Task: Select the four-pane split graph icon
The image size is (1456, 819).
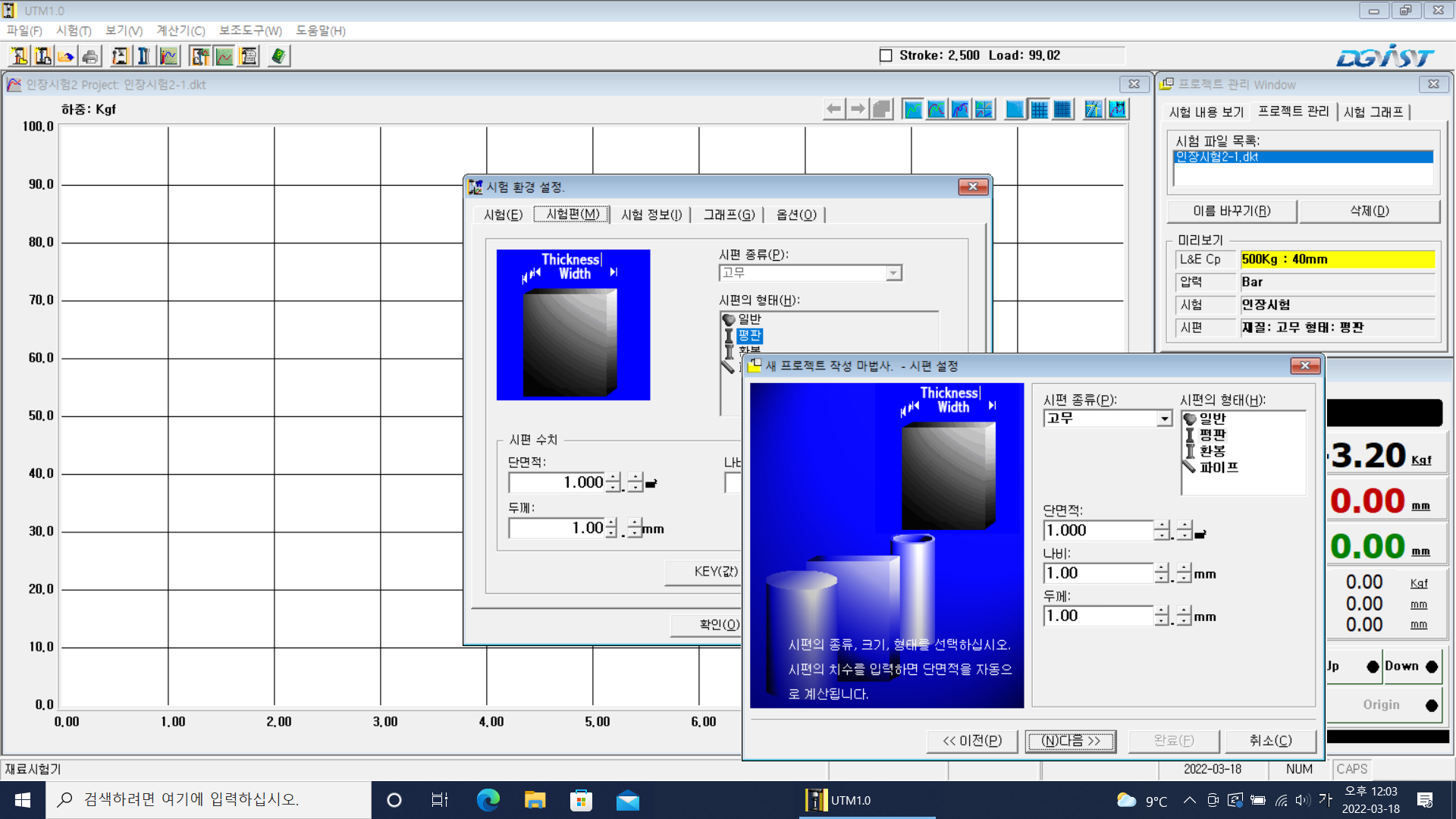Action: [984, 109]
